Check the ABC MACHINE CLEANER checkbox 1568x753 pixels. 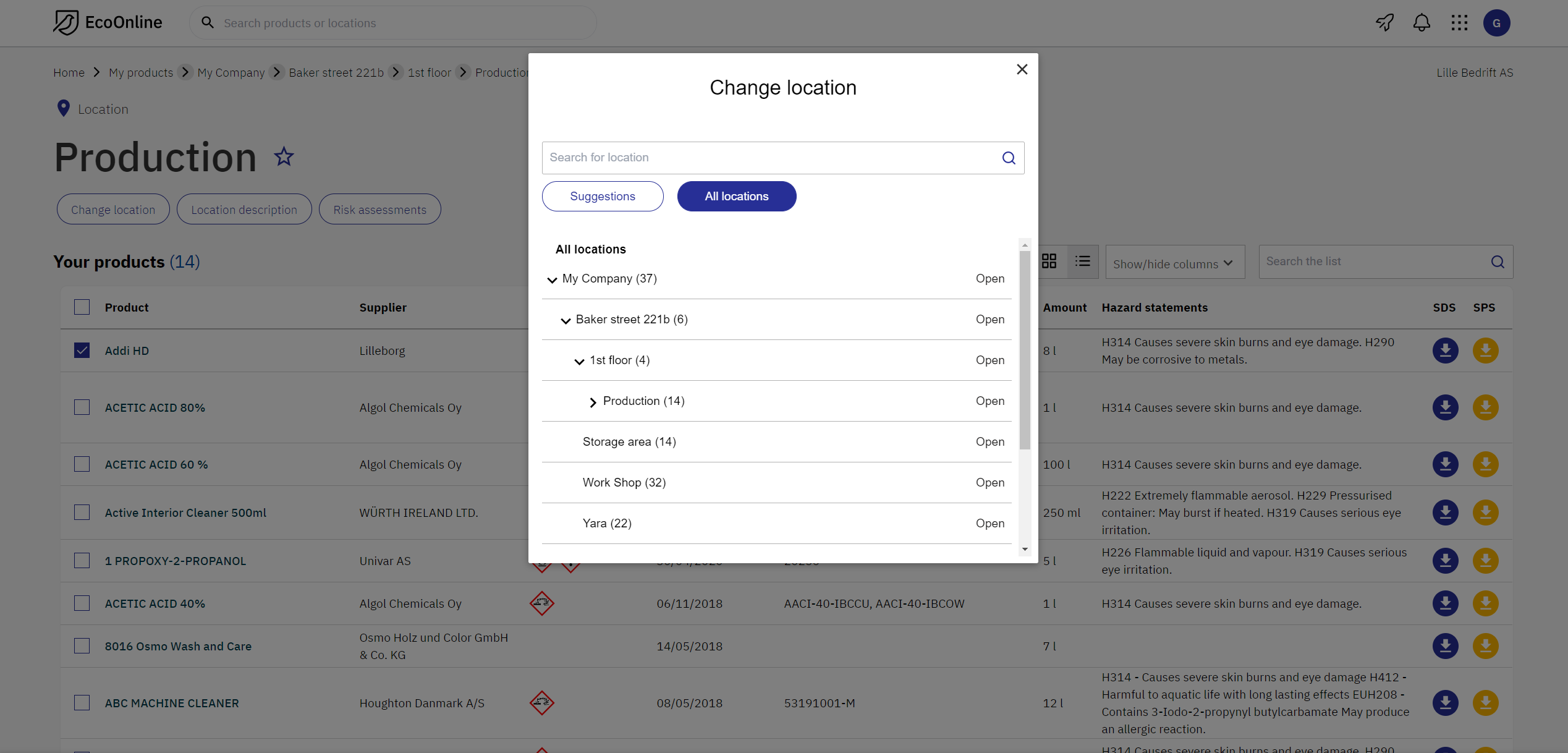click(x=82, y=703)
